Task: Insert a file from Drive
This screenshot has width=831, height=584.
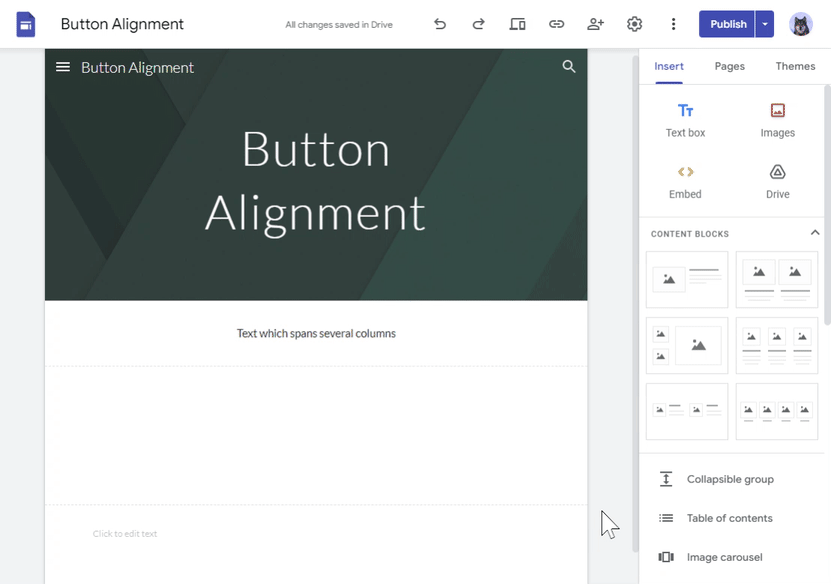Action: (777, 182)
